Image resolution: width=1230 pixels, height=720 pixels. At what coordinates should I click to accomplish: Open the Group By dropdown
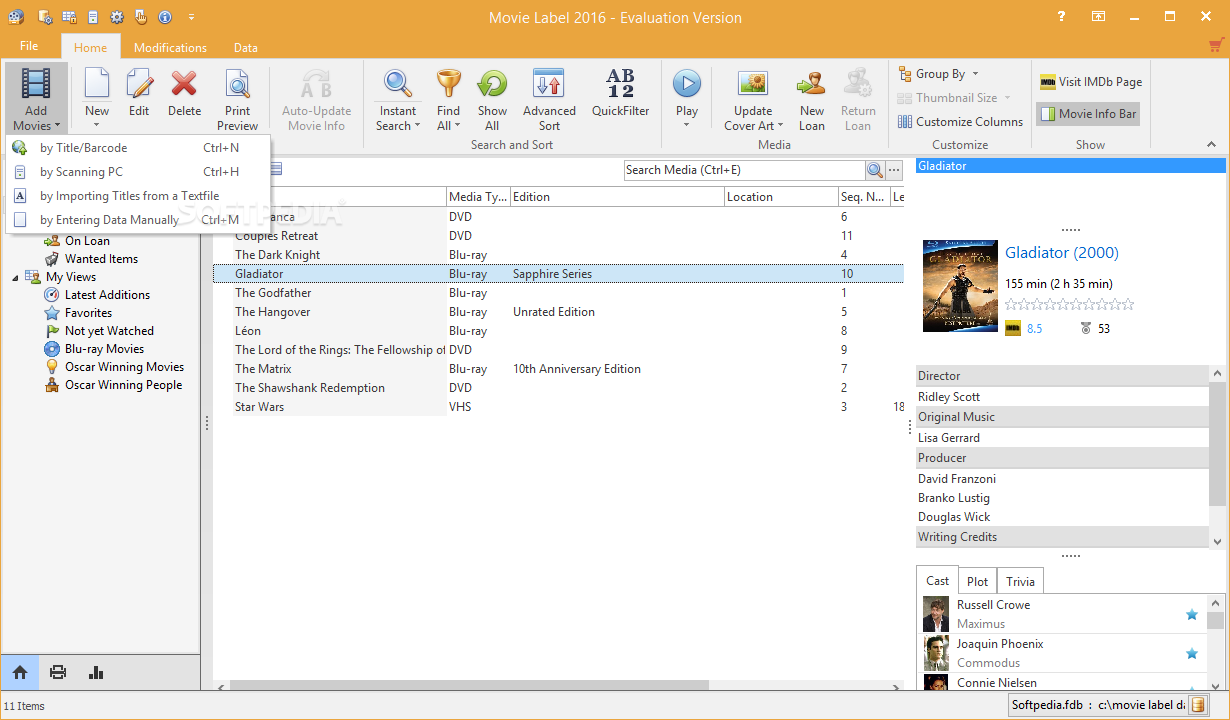click(938, 74)
